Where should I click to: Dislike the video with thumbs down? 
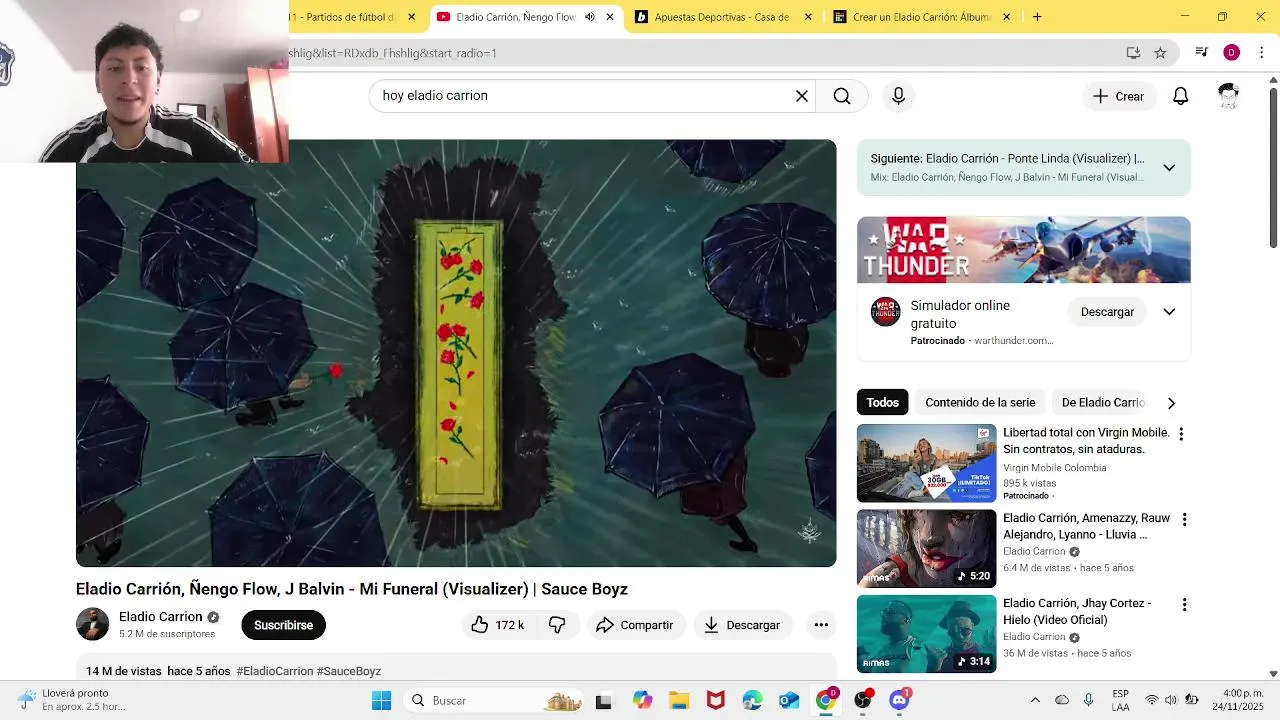tap(557, 625)
